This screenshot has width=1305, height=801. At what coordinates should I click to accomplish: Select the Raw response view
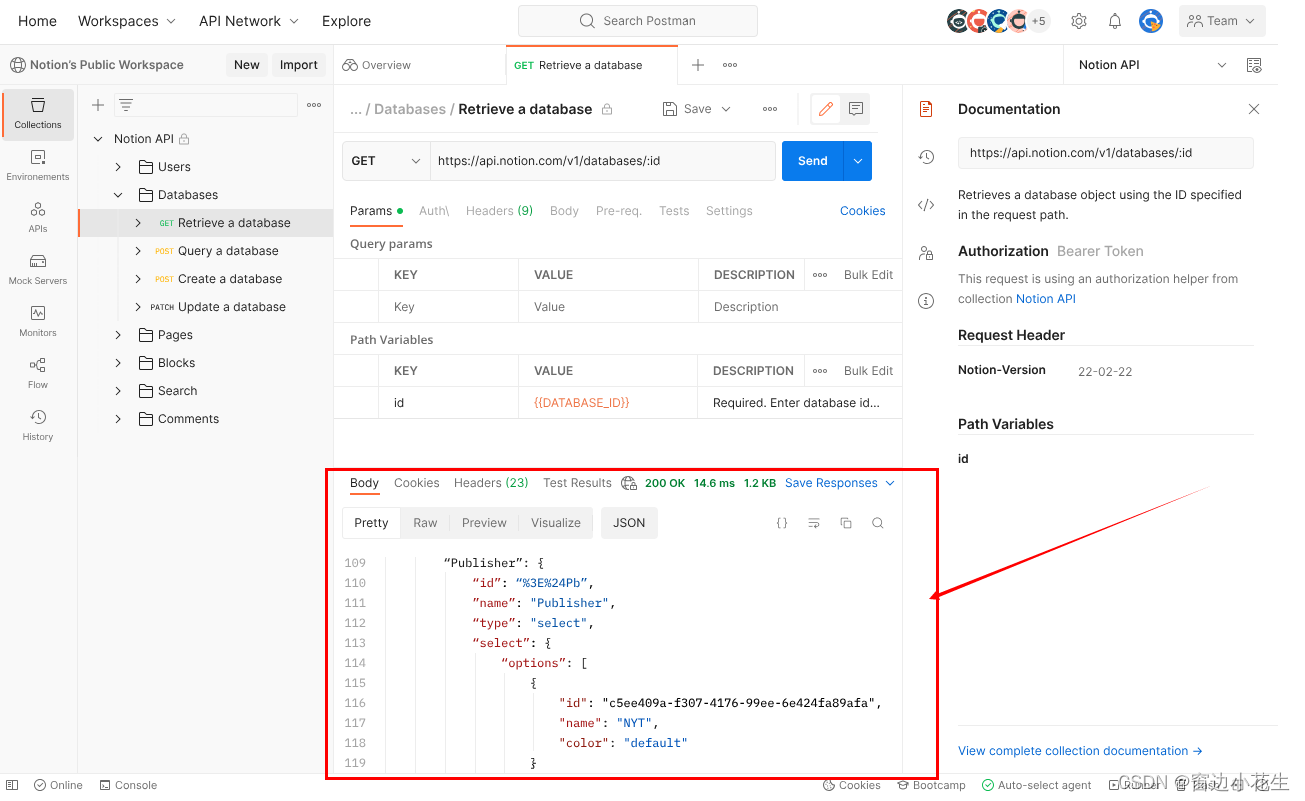(x=425, y=523)
